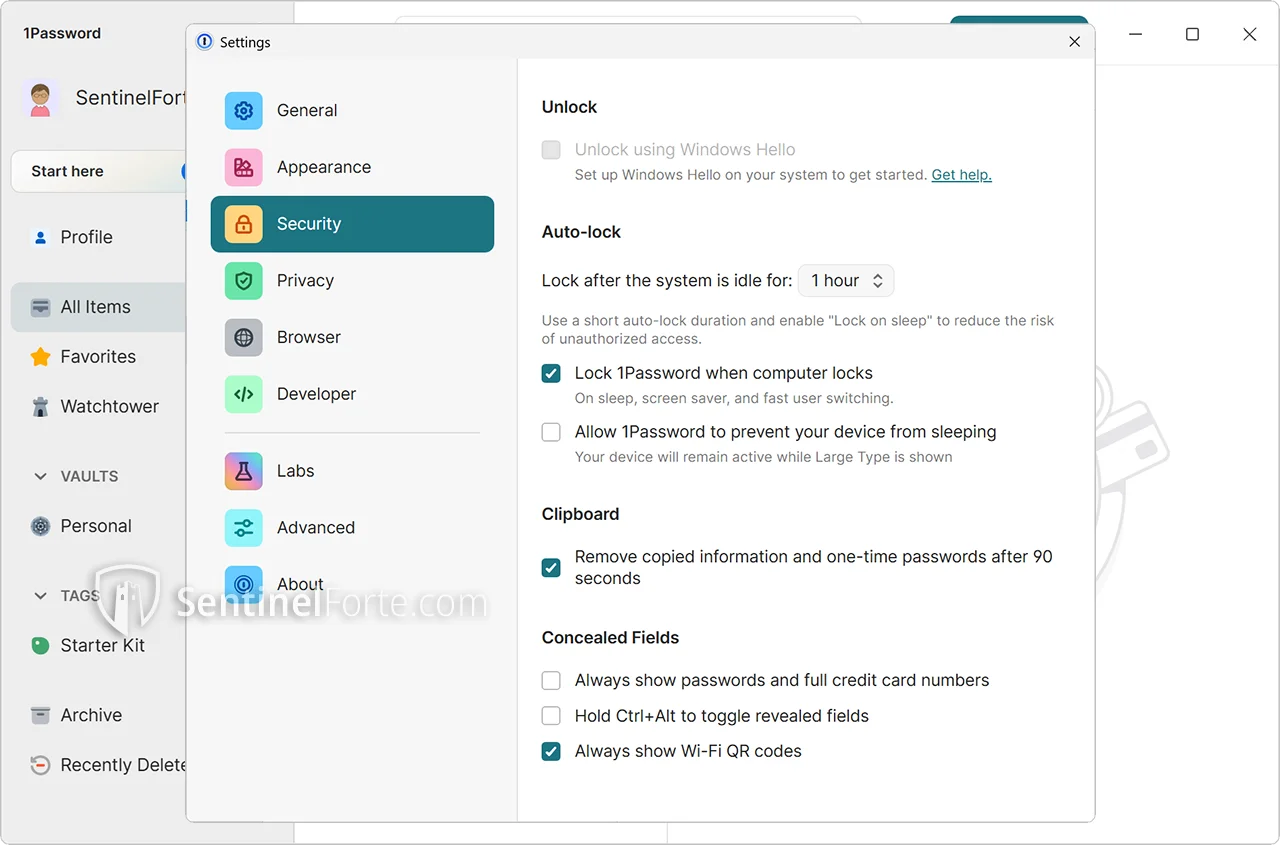Open Archive in the sidebar
1280x845 pixels.
point(98,715)
